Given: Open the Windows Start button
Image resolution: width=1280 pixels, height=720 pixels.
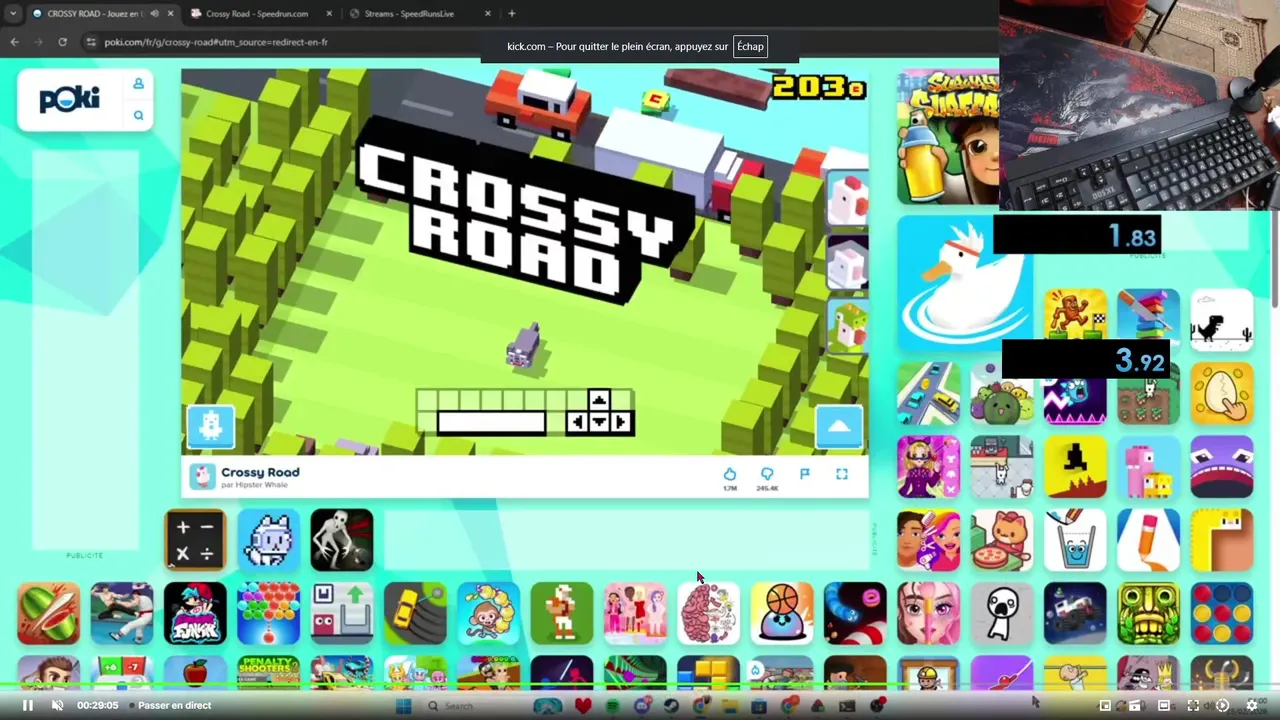Looking at the screenshot, I should click(403, 706).
